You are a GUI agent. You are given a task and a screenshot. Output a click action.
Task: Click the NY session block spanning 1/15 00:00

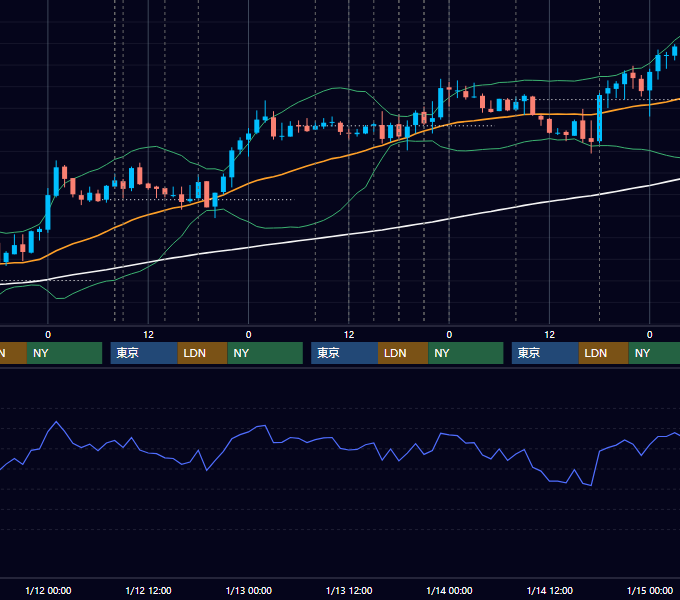point(654,353)
